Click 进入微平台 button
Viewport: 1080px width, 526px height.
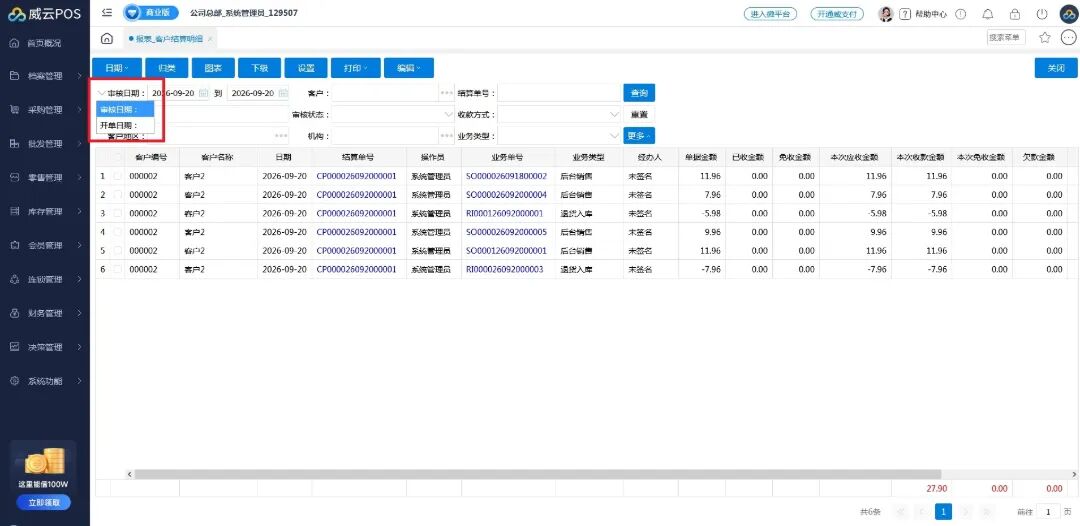point(770,14)
